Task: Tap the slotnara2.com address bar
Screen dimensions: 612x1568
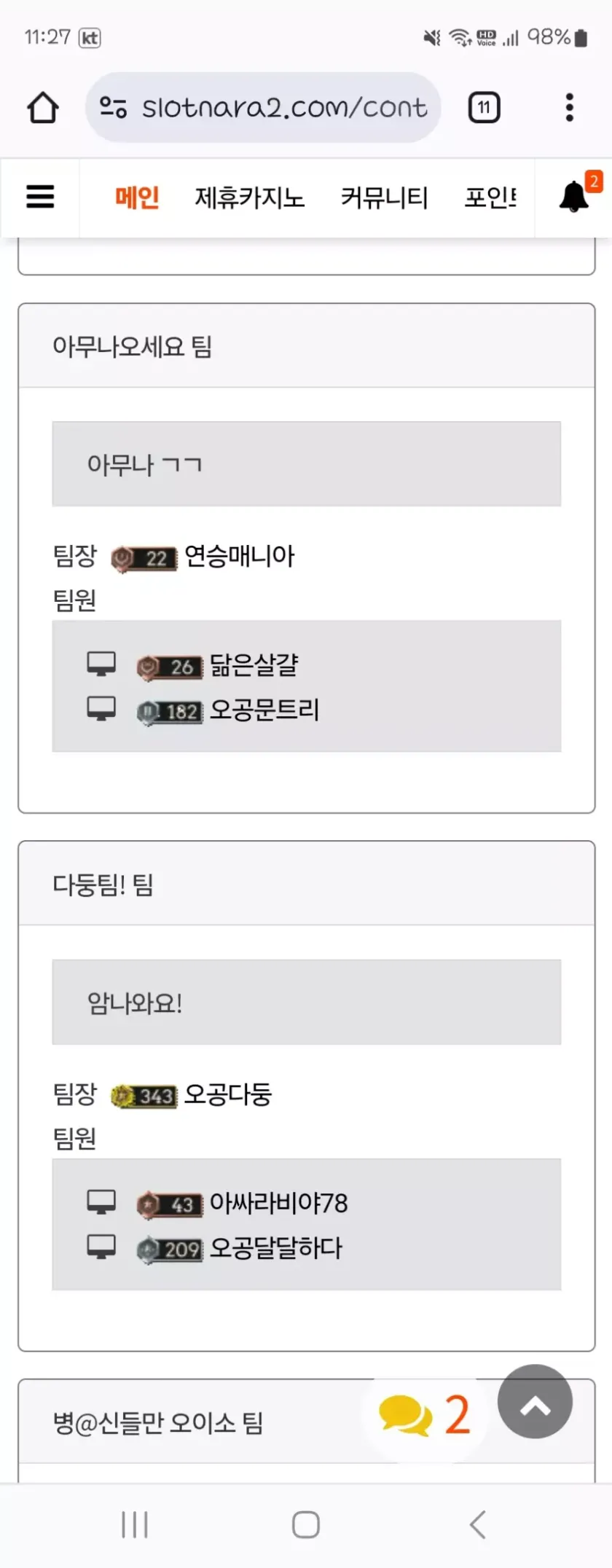Action: pos(284,108)
